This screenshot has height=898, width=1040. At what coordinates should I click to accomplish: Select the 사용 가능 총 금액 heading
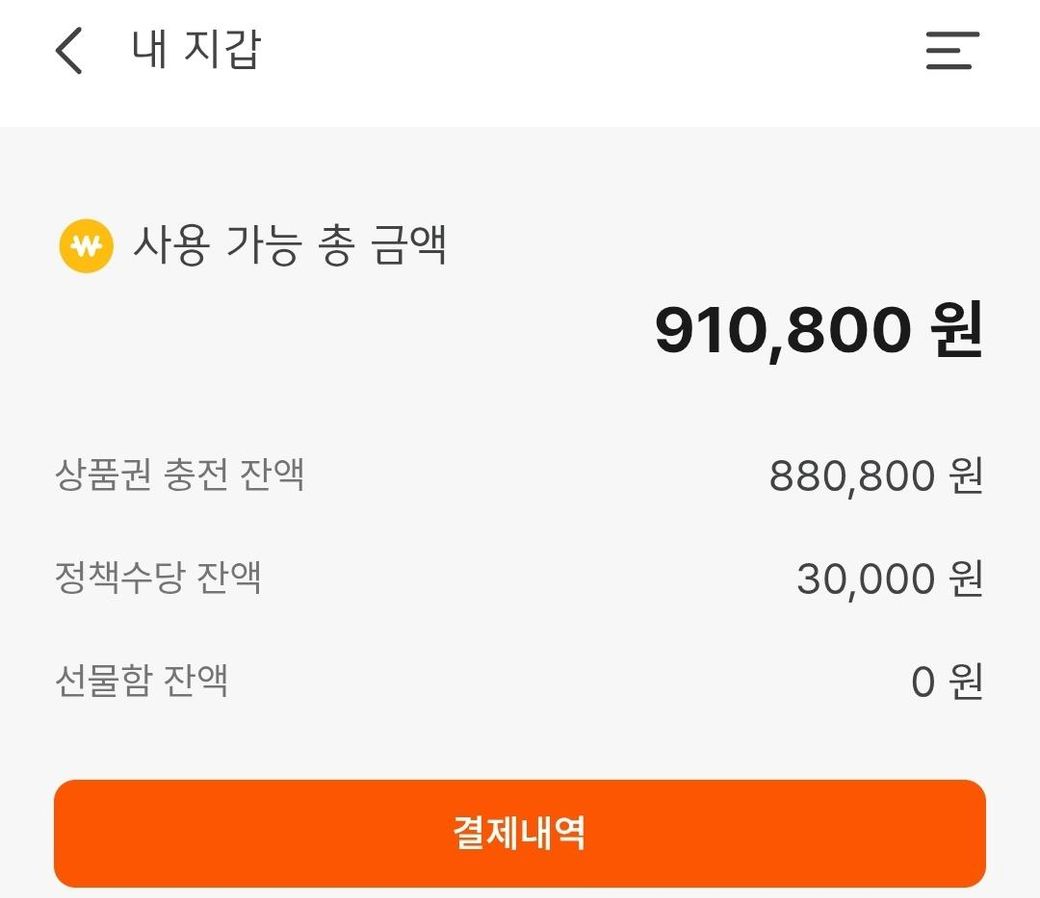tap(289, 245)
